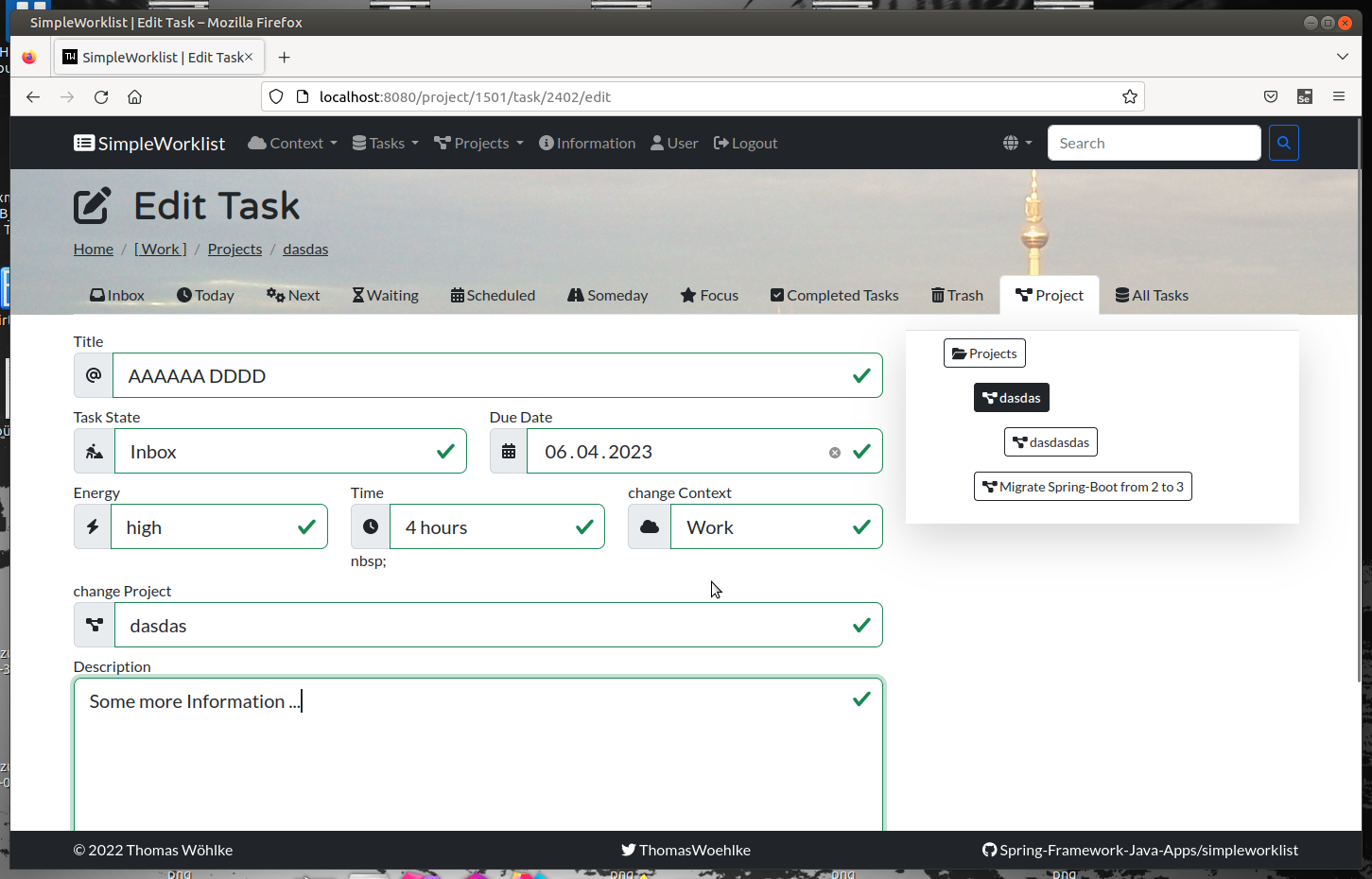
Task: Click the shield tracking protection icon
Action: point(276,96)
